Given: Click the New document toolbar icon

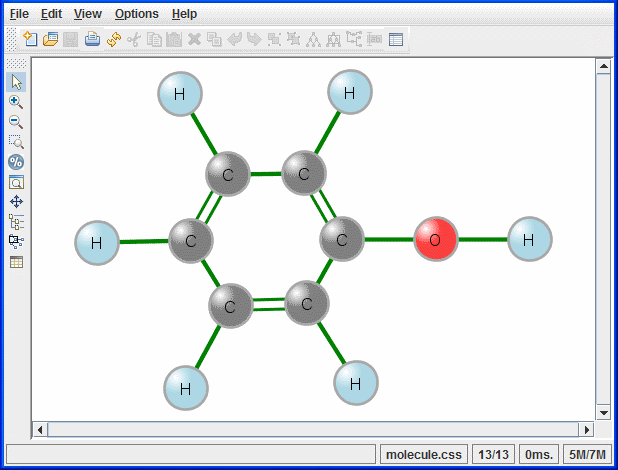Looking at the screenshot, I should pyautogui.click(x=30, y=40).
